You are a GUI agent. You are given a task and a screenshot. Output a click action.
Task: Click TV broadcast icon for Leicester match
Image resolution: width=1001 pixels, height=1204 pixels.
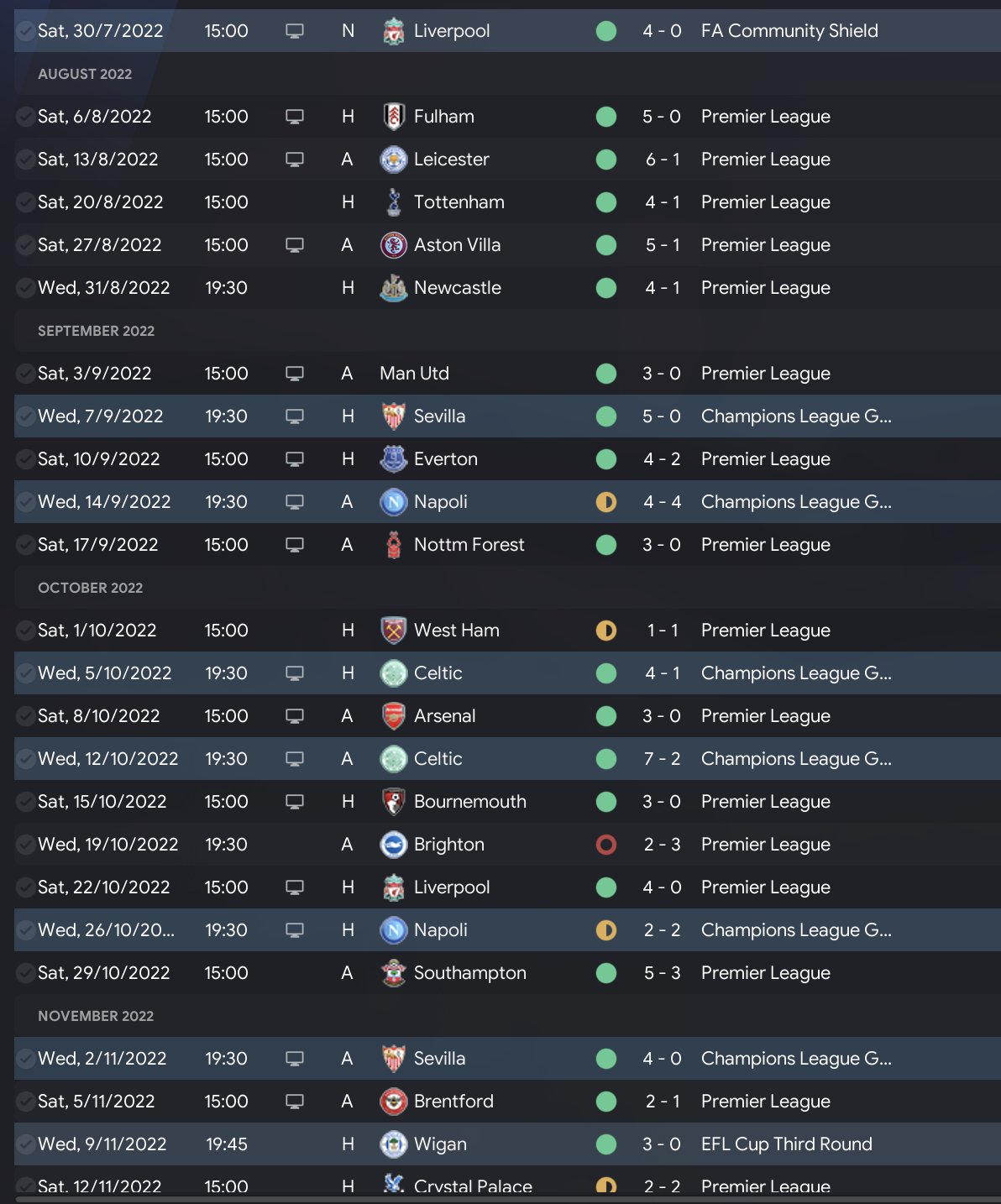pyautogui.click(x=295, y=160)
